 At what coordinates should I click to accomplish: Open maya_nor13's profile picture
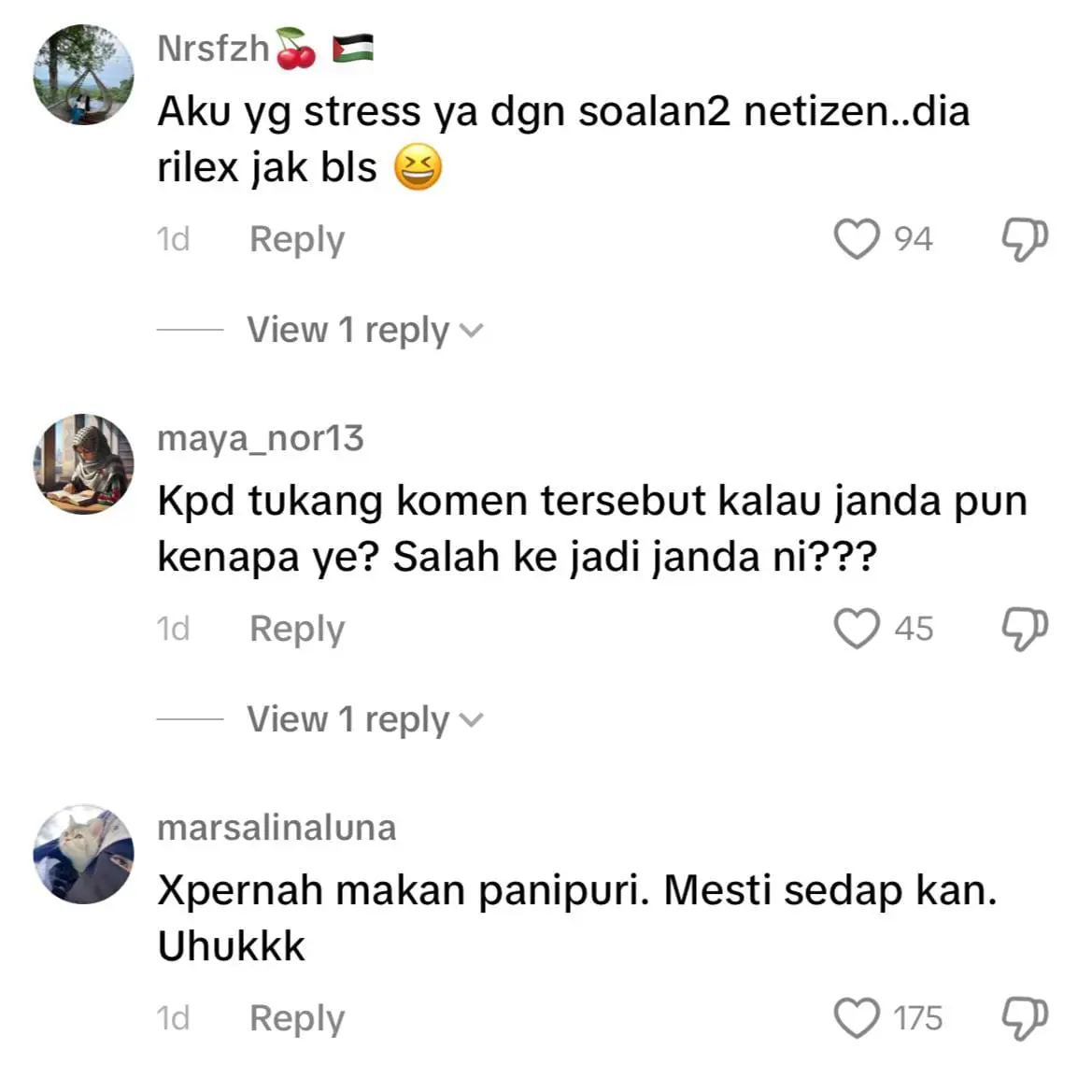click(83, 464)
